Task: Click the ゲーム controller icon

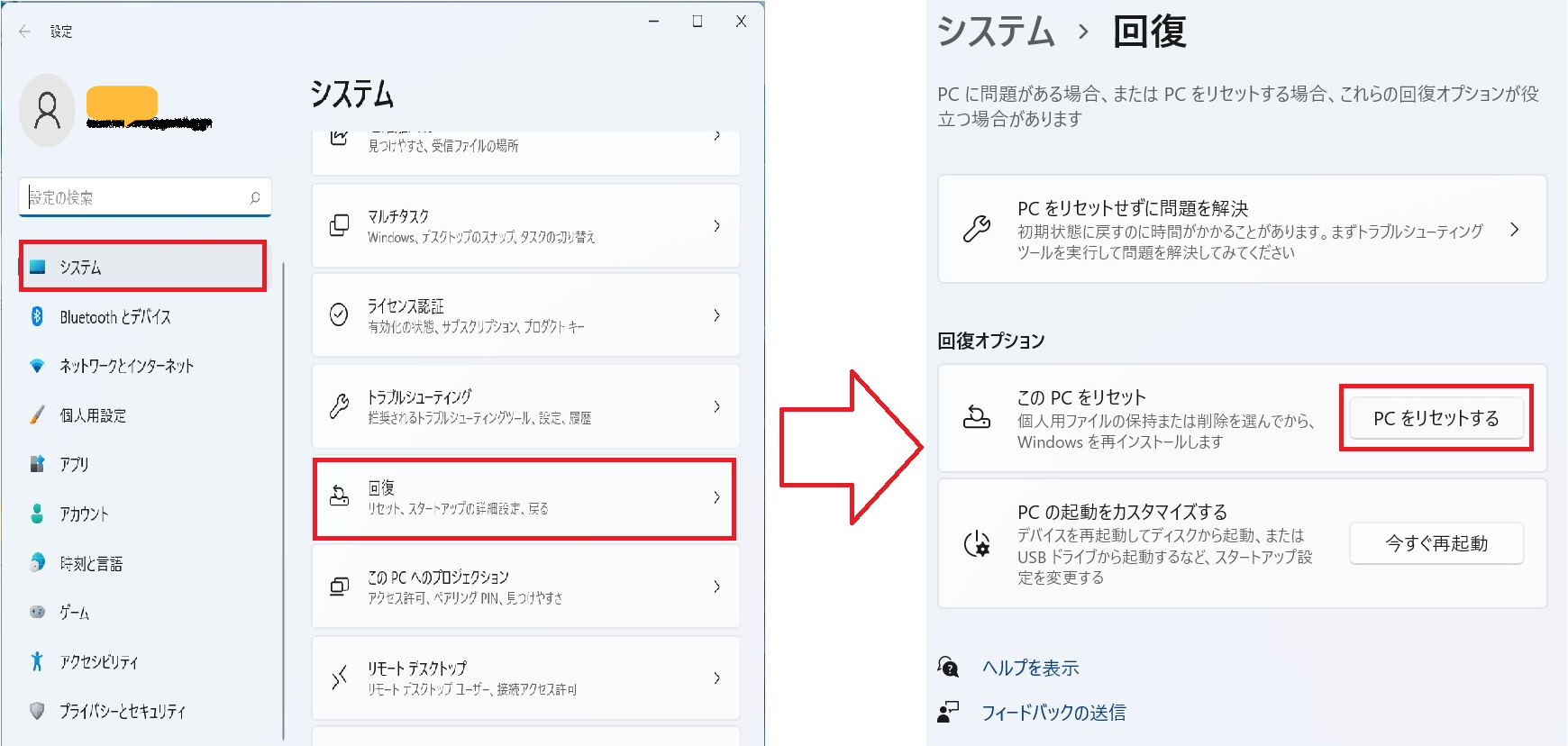Action: pos(37,612)
